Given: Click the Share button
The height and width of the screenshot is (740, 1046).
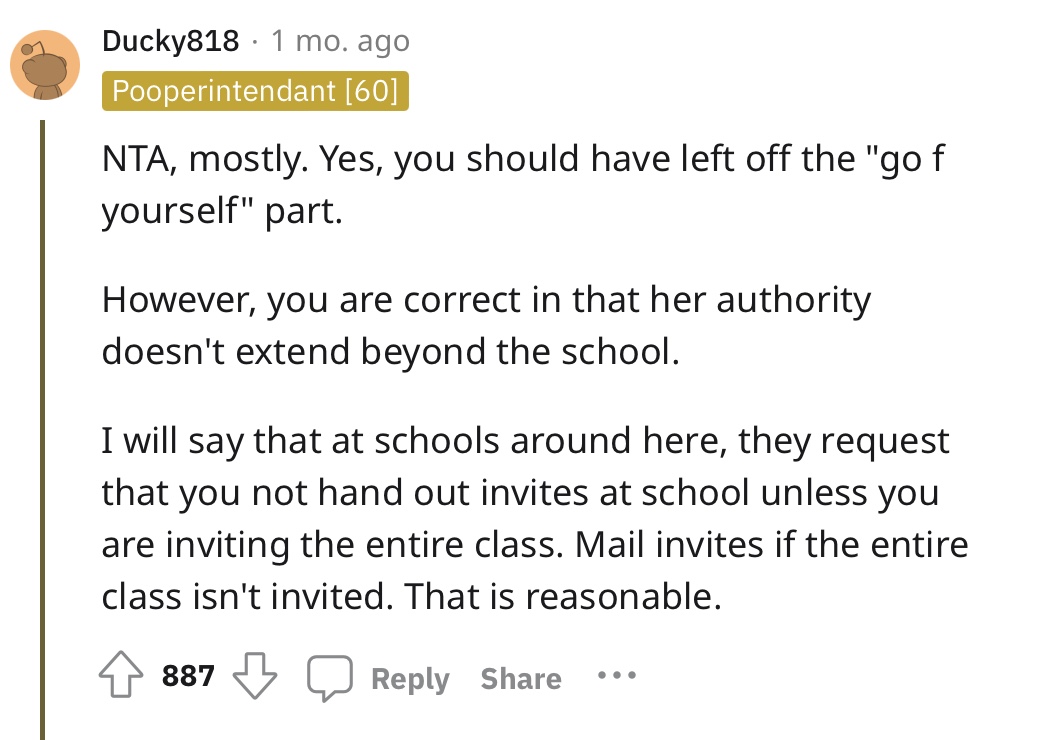Looking at the screenshot, I should [521, 679].
